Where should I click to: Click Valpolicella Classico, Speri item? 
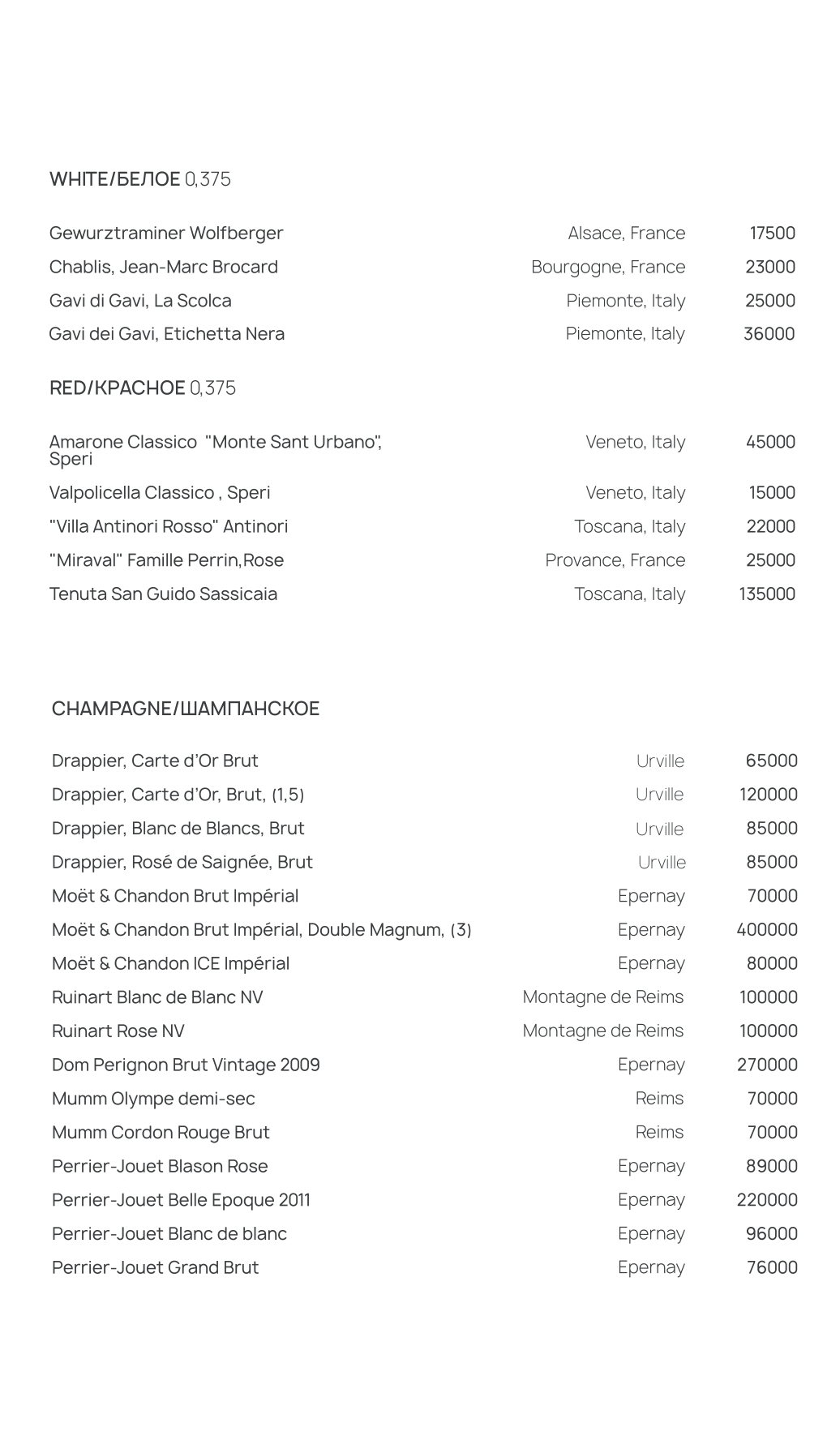(x=160, y=493)
